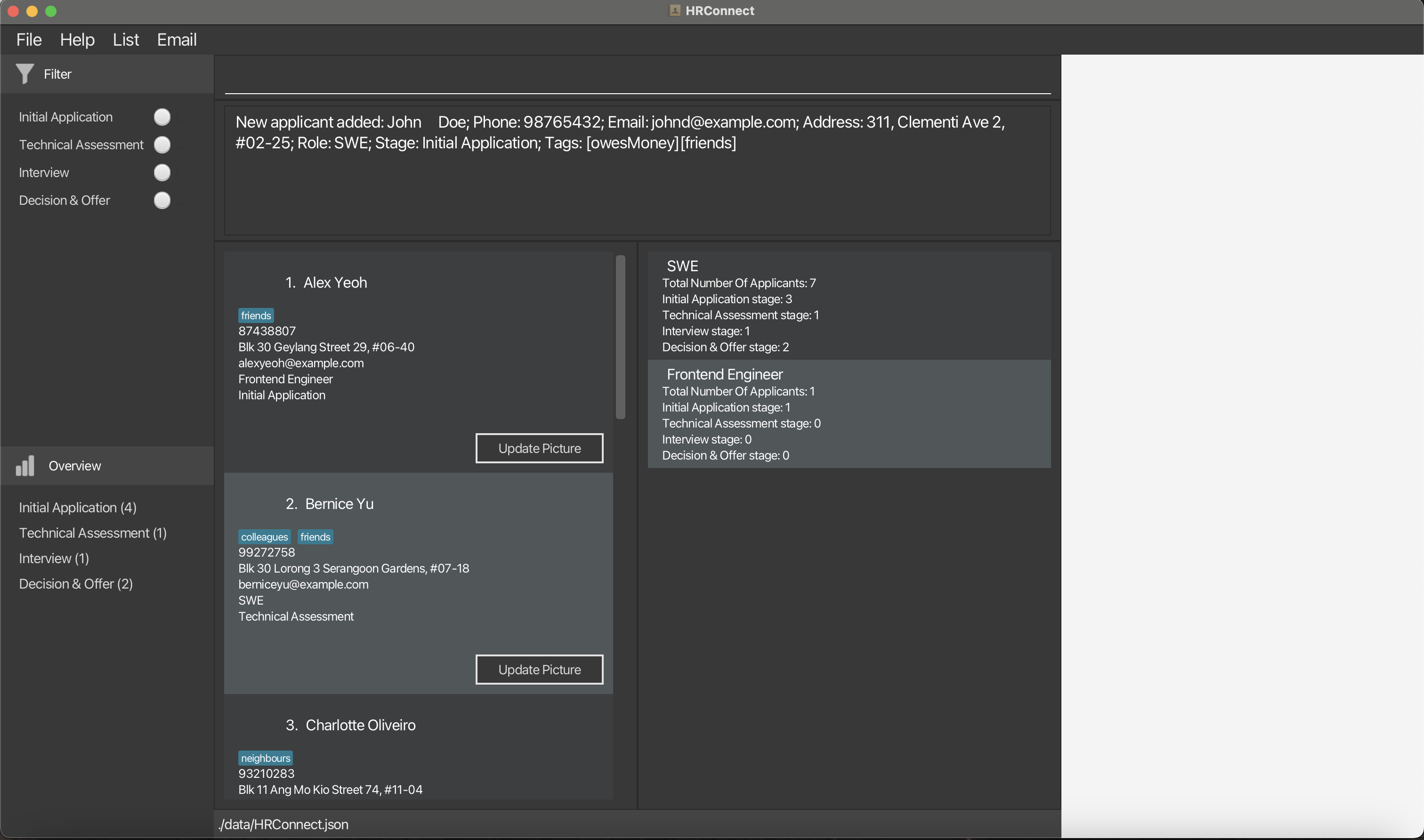This screenshot has height=840, width=1424.
Task: Click Alex Yeoh's friends tag
Action: pos(256,315)
